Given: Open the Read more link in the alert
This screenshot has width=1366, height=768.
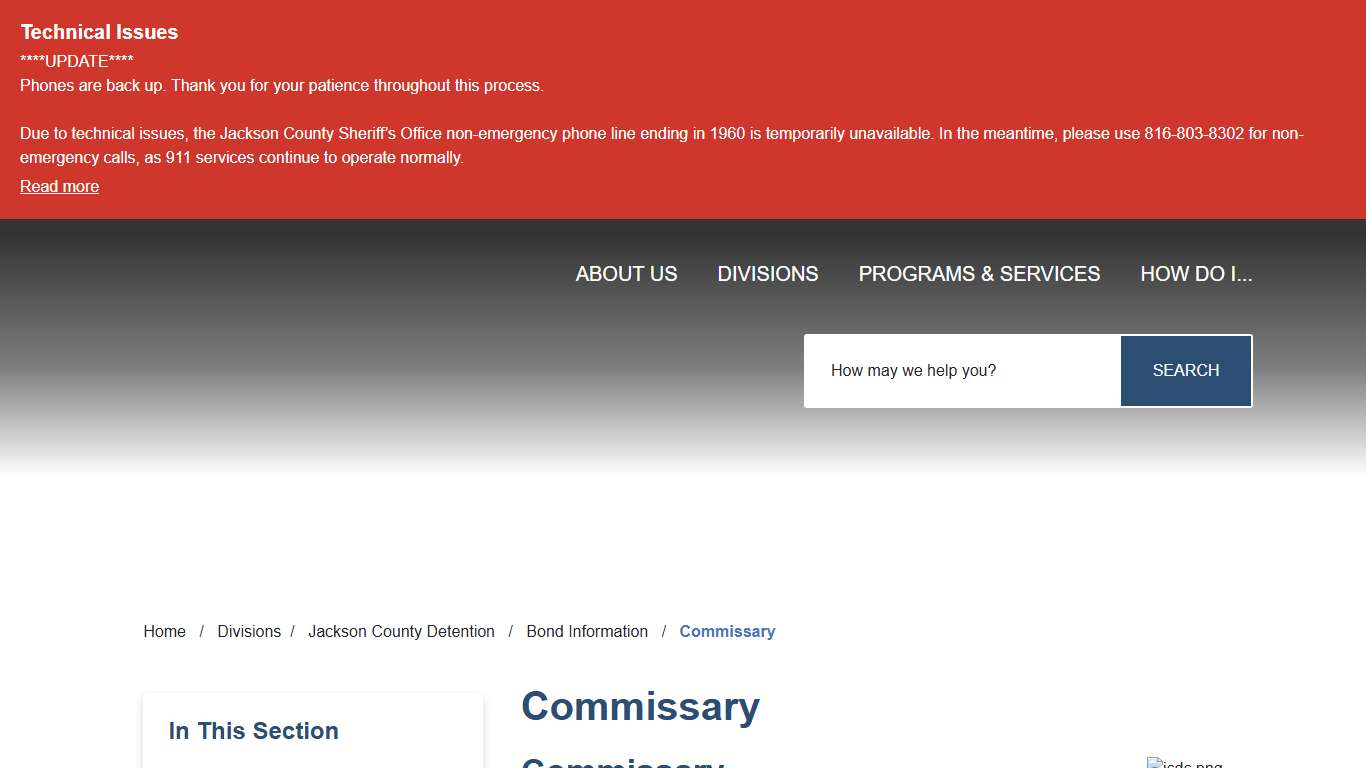Looking at the screenshot, I should 59,186.
